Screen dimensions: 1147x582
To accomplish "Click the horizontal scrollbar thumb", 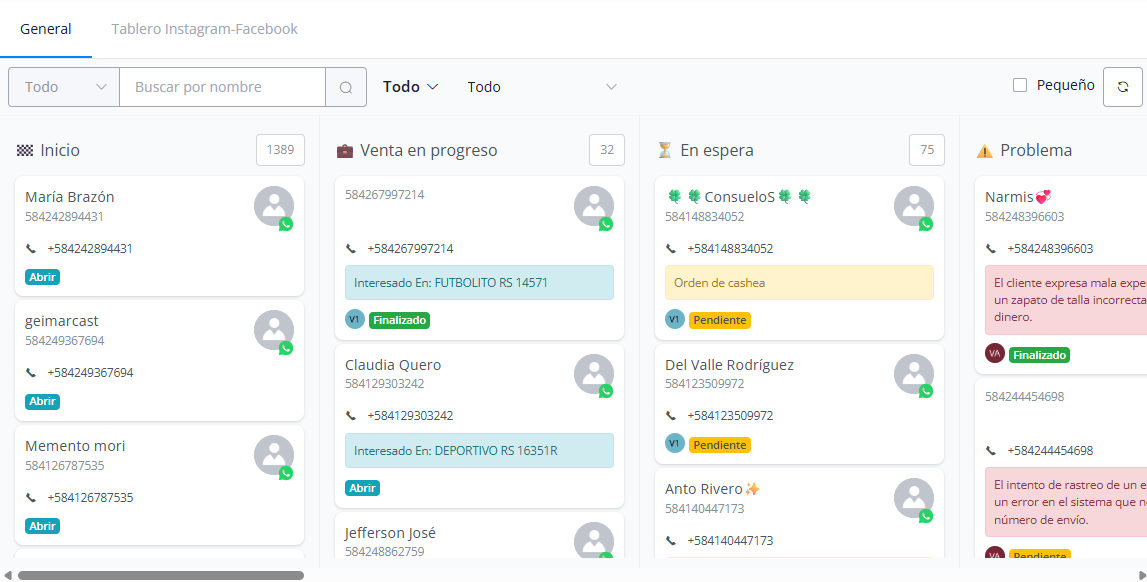I will [x=160, y=575].
